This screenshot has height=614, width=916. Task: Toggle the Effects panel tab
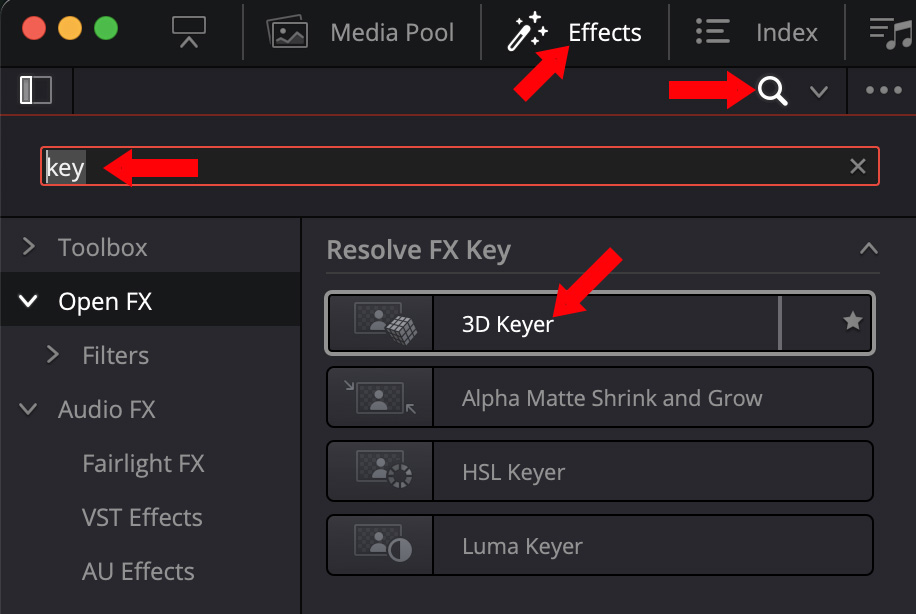point(575,33)
